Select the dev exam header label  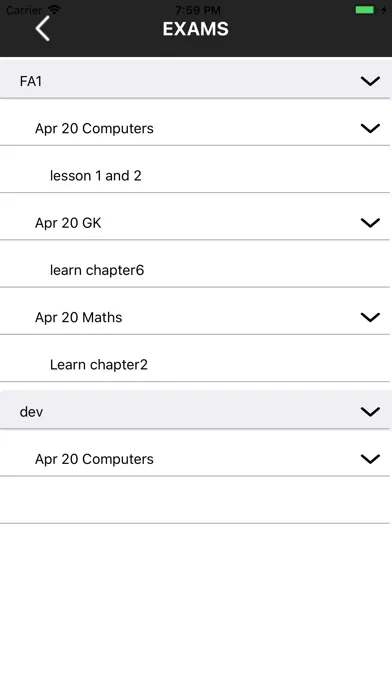coord(31,412)
